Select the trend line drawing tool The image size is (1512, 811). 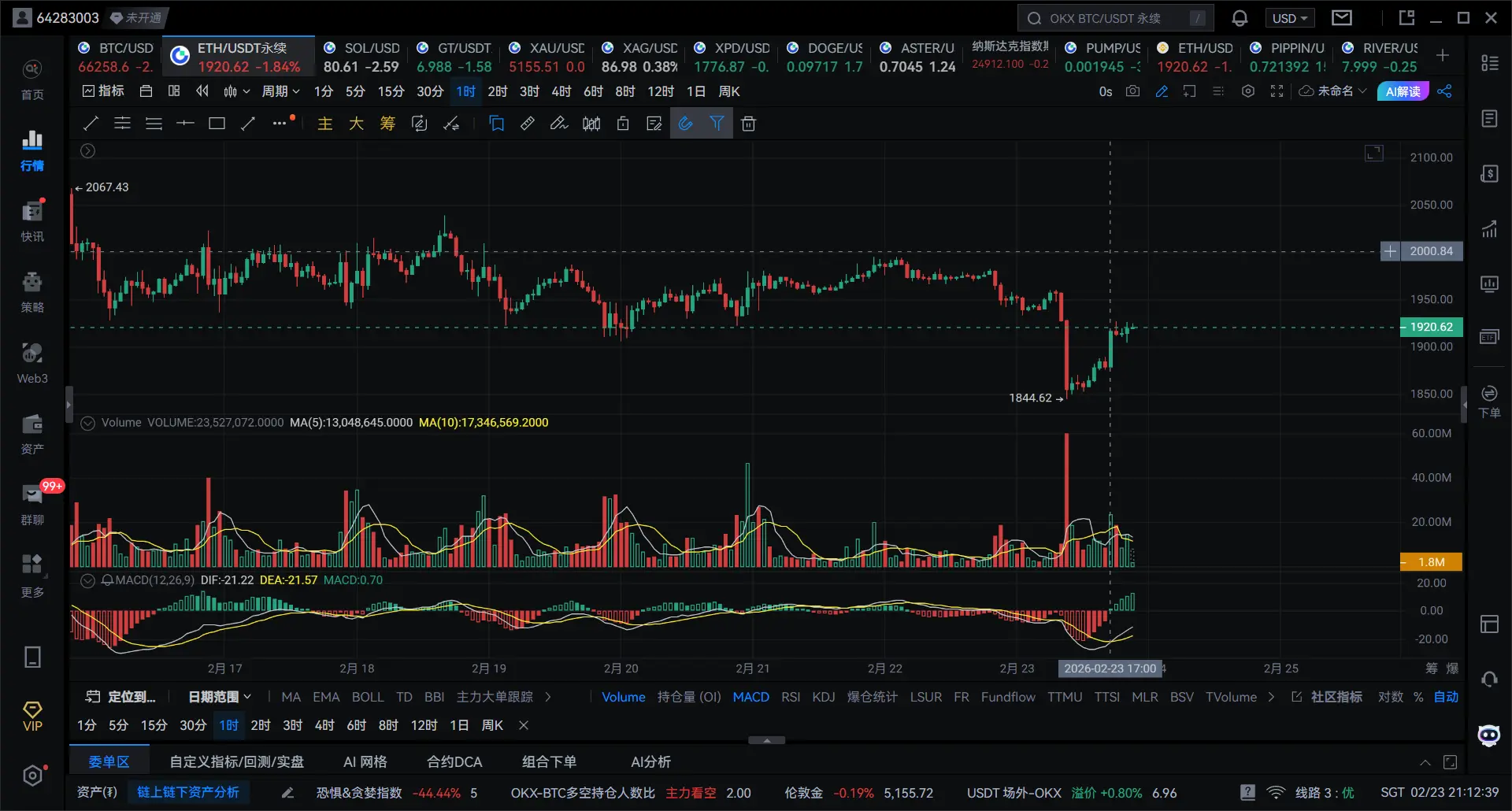click(91, 124)
